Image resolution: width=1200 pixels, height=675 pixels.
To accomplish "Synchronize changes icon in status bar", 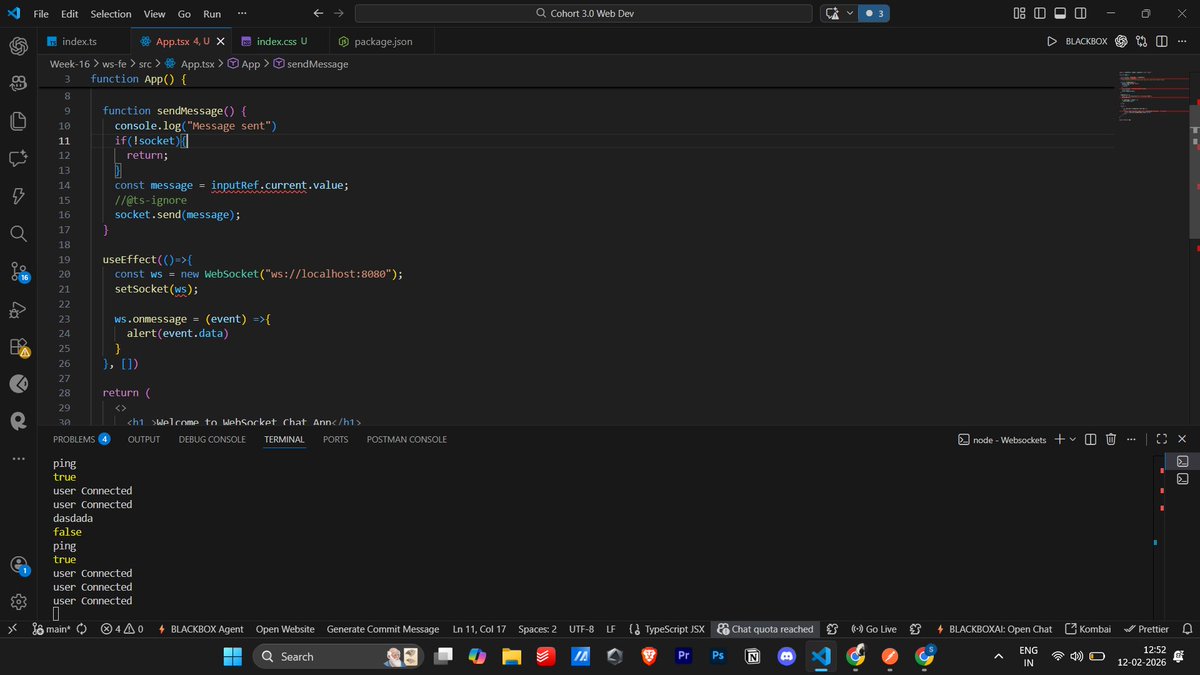I will pos(81,629).
